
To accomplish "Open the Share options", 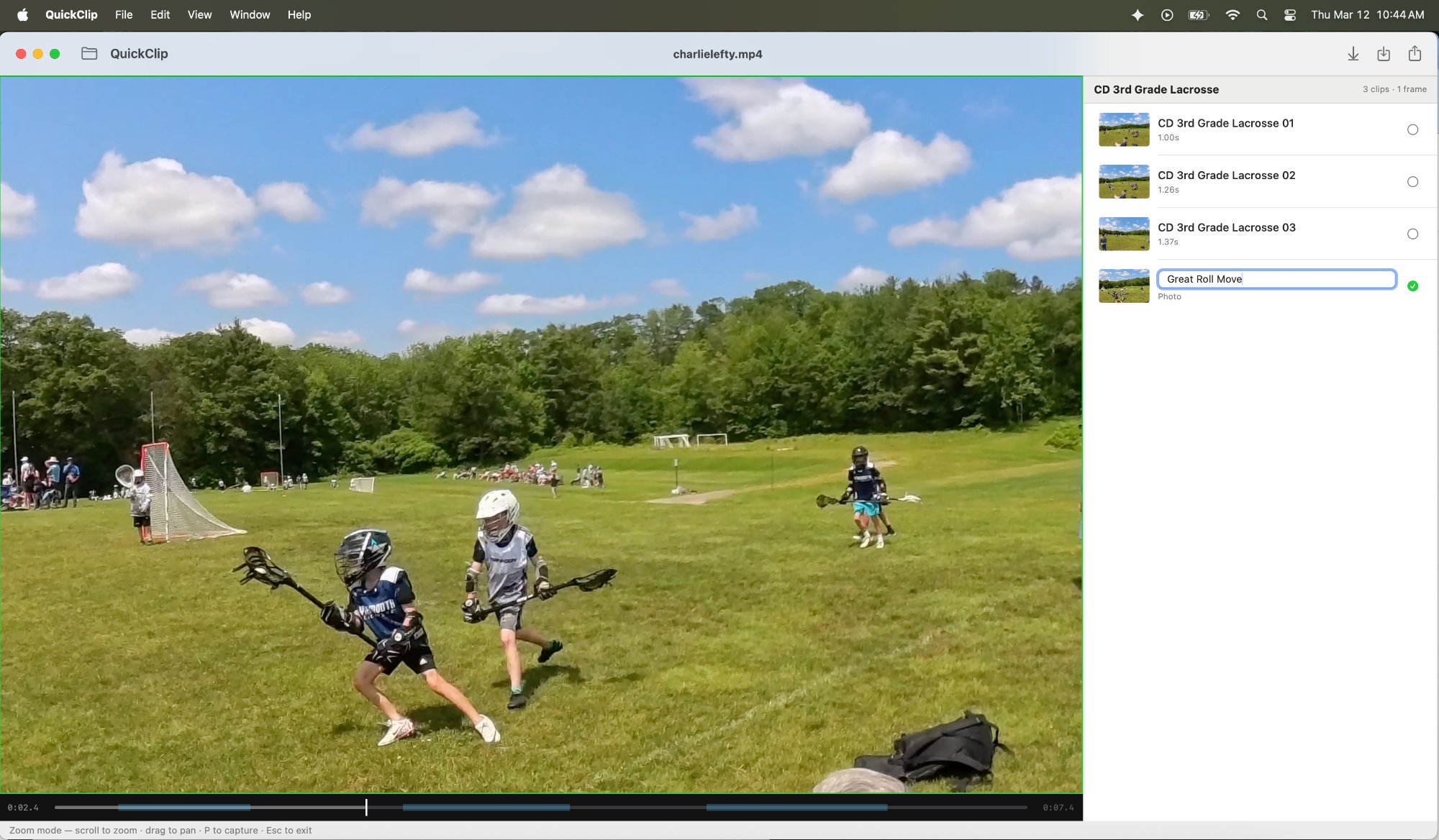I will [1415, 53].
